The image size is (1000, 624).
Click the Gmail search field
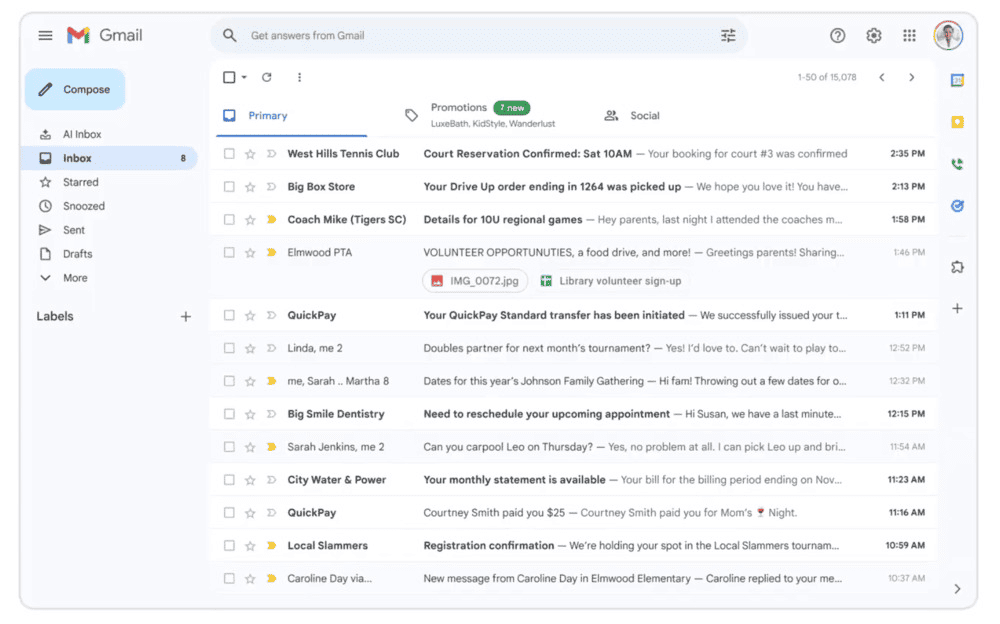tap(470, 36)
